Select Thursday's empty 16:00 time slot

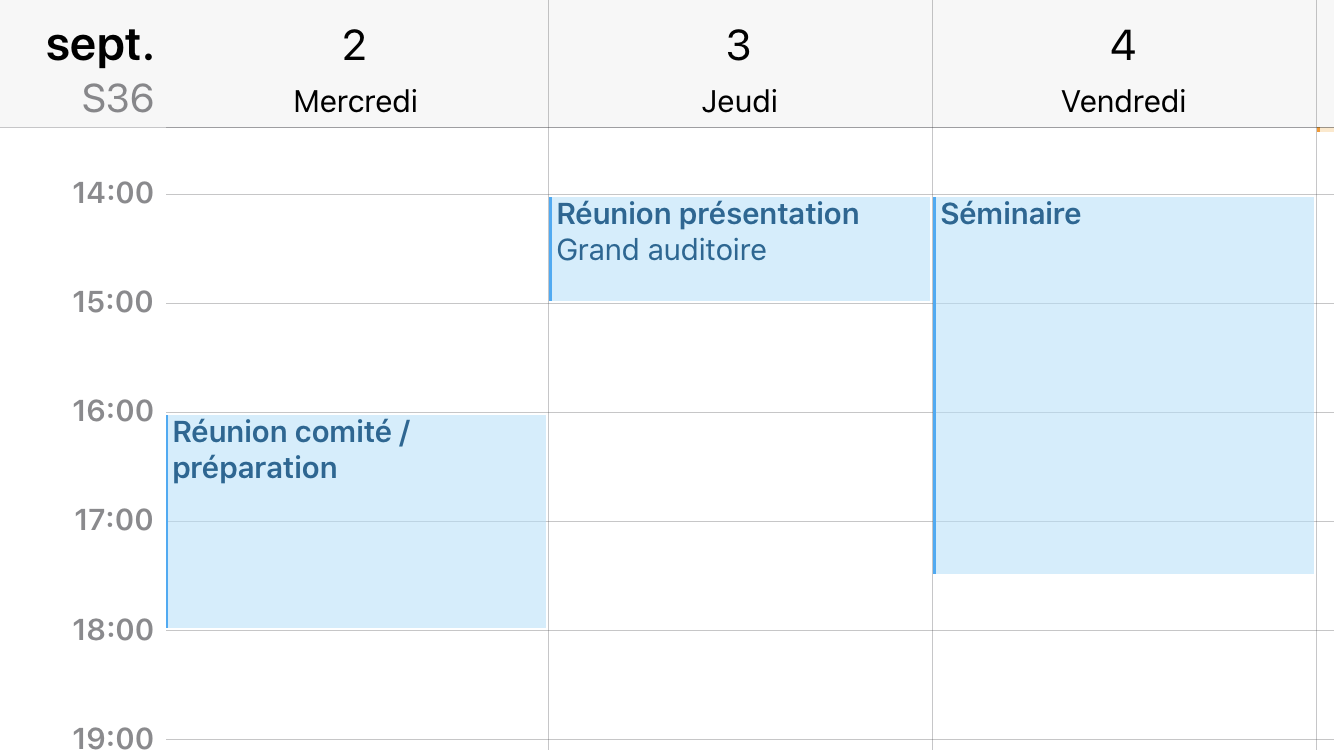pos(740,466)
